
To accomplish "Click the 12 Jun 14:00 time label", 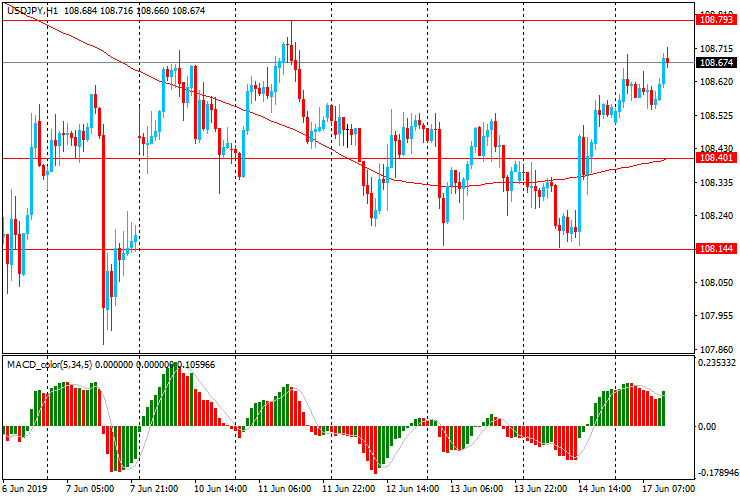I will point(412,488).
